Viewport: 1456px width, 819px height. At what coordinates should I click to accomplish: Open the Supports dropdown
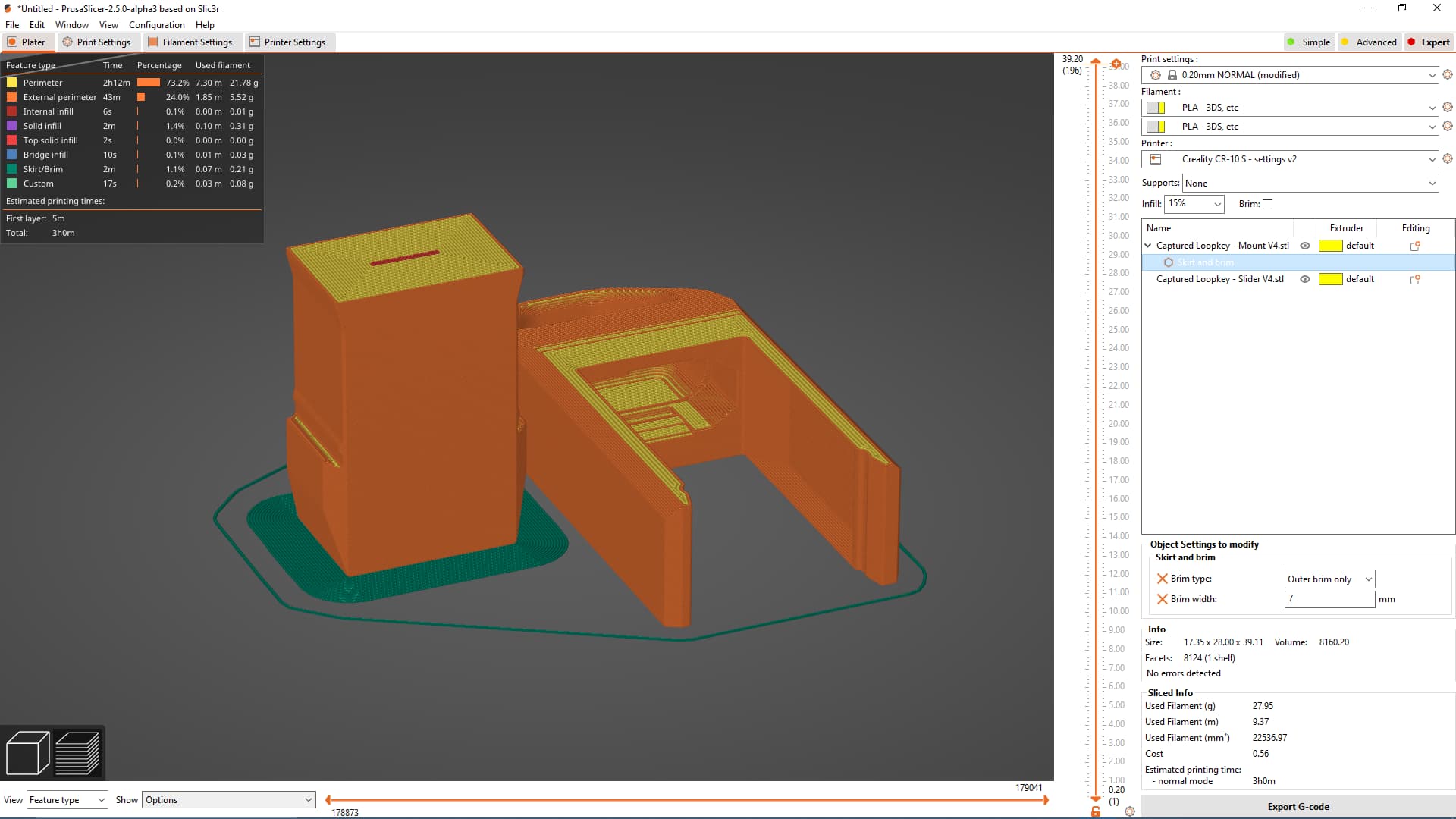point(1310,184)
